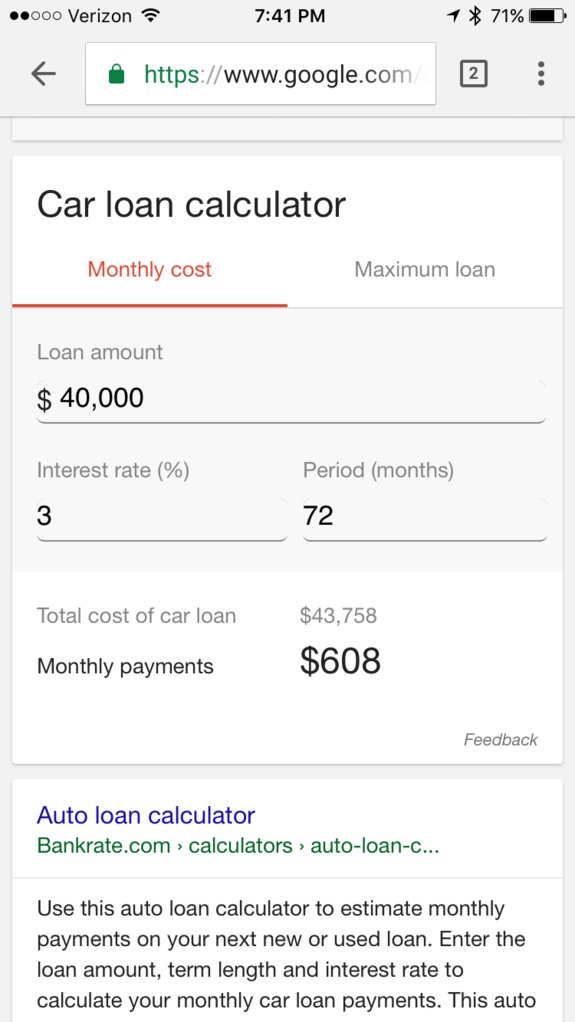Image resolution: width=575 pixels, height=1022 pixels.
Task: Tap the $43,758 total cost value
Action: click(x=338, y=616)
